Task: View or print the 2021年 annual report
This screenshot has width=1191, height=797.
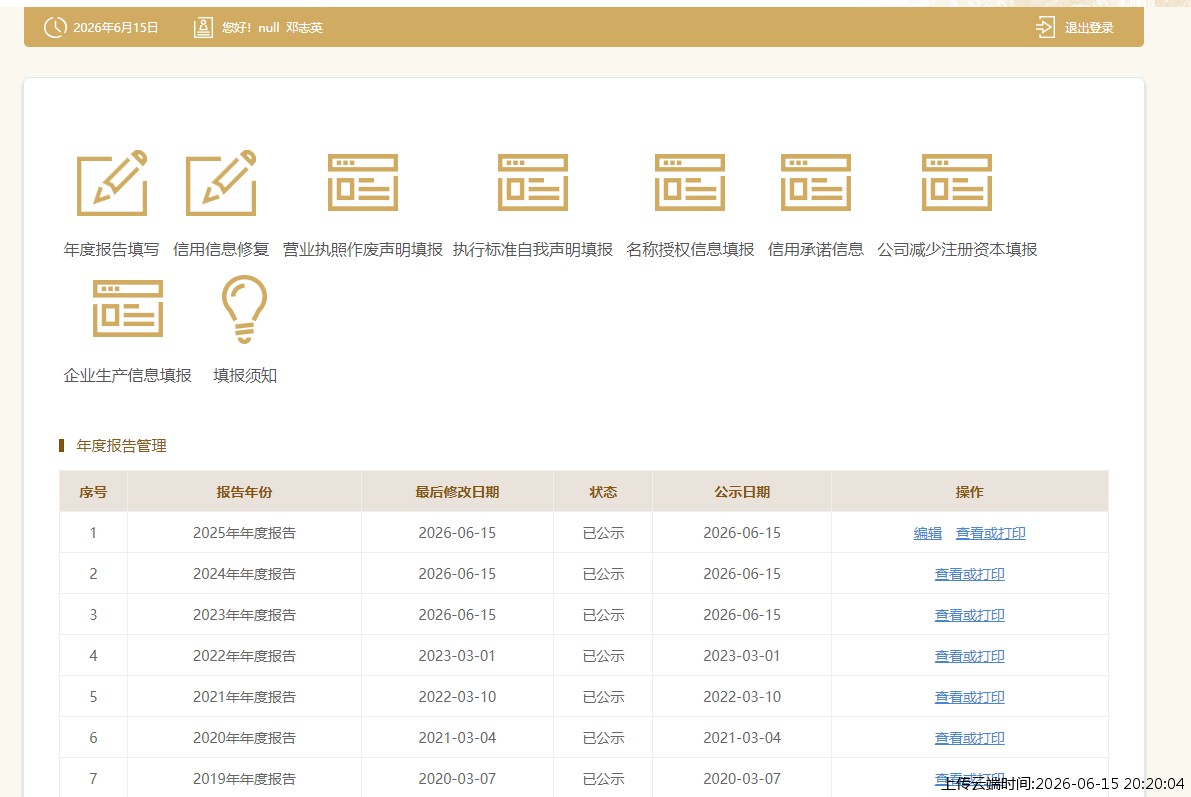Action: tap(969, 697)
